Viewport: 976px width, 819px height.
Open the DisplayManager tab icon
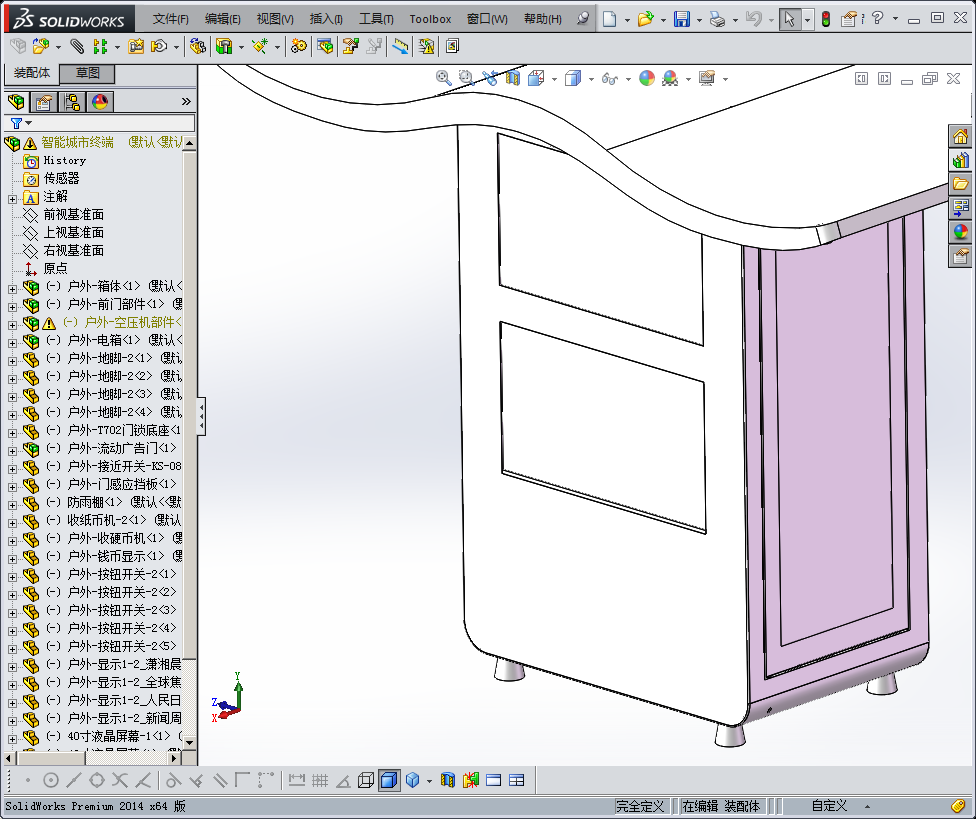click(100, 101)
